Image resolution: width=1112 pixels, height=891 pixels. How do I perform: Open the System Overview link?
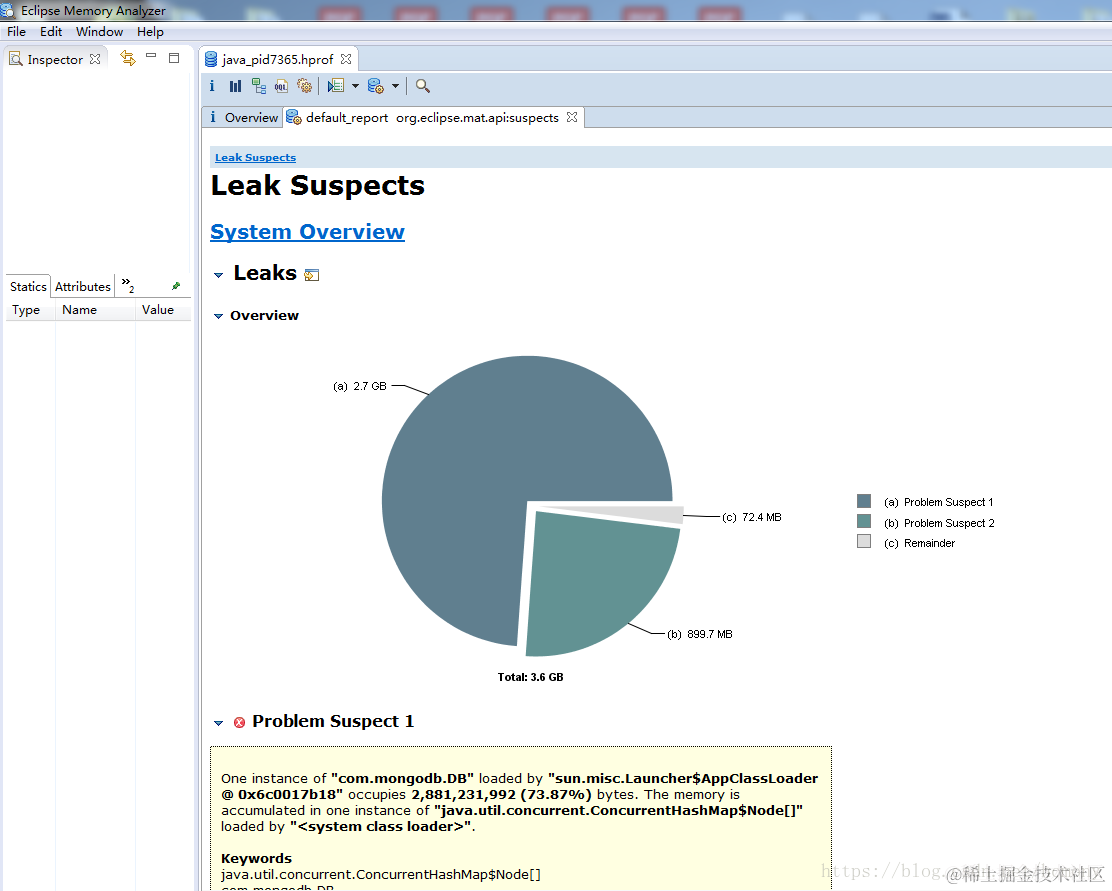tap(307, 232)
